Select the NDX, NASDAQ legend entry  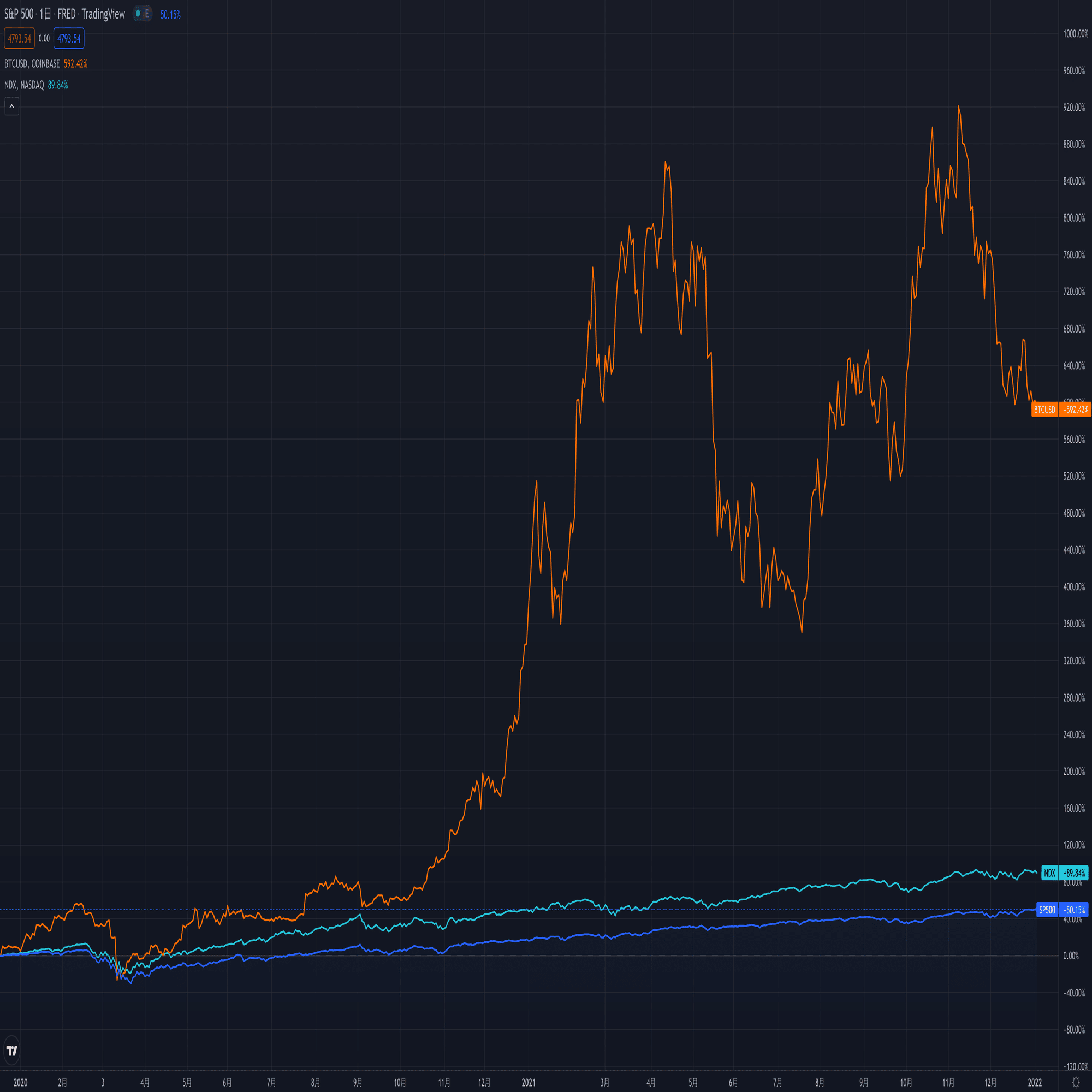coord(25,85)
